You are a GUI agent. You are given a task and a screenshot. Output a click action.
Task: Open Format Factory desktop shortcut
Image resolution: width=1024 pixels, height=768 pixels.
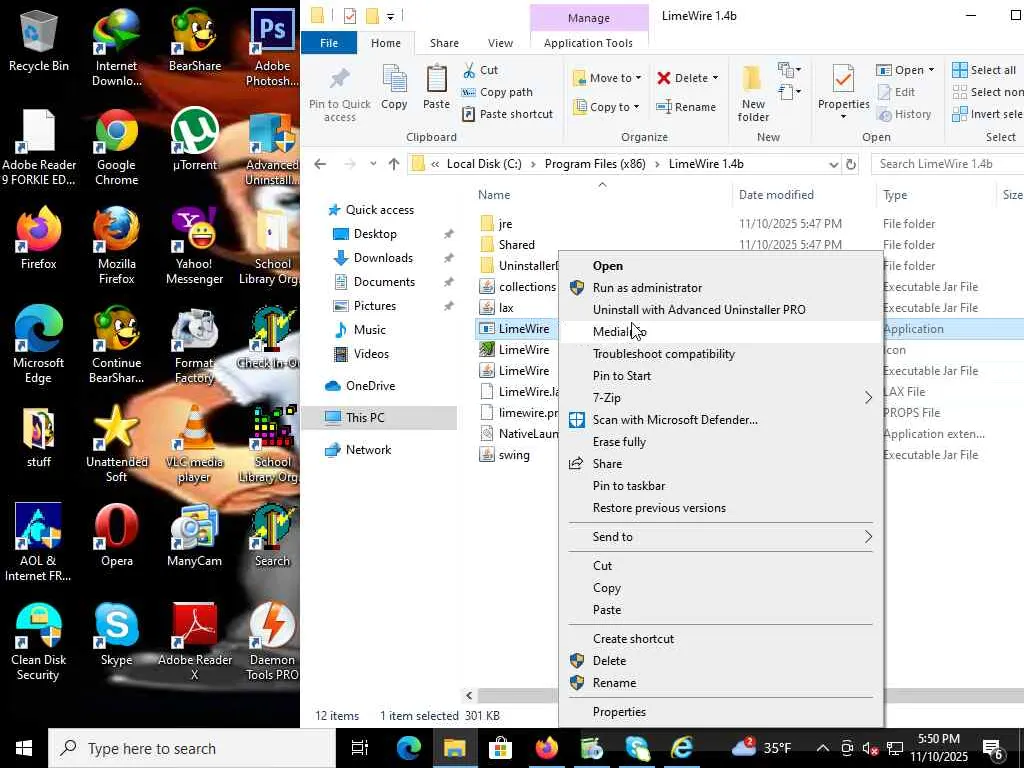pos(195,344)
